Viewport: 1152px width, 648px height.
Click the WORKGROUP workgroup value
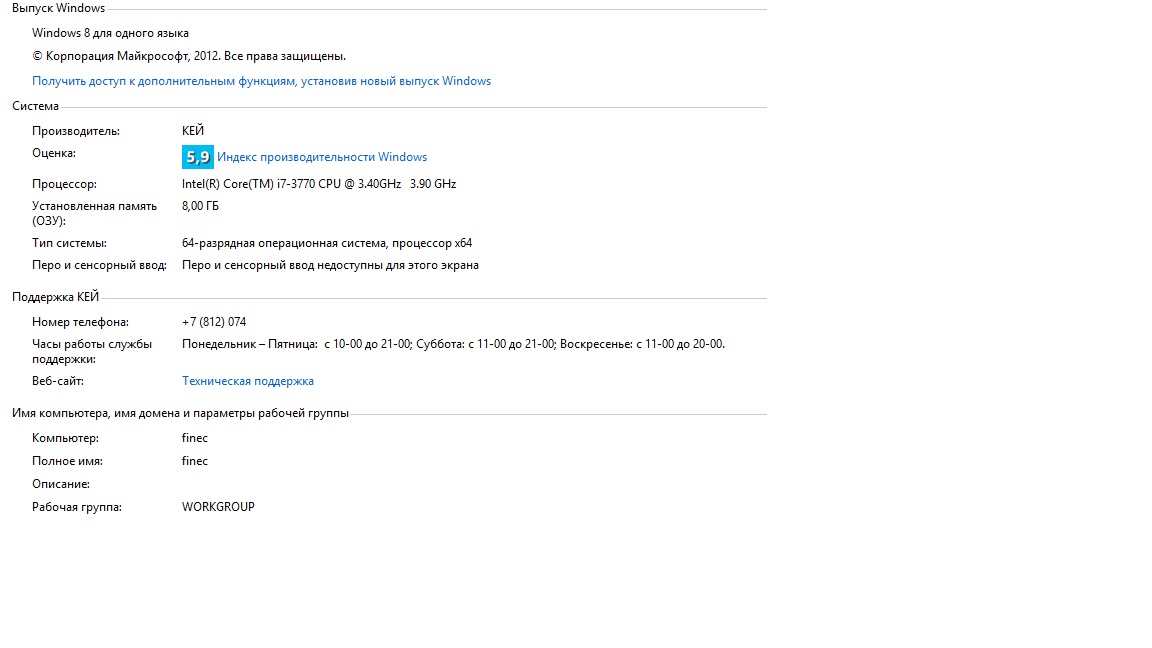pyautogui.click(x=218, y=507)
